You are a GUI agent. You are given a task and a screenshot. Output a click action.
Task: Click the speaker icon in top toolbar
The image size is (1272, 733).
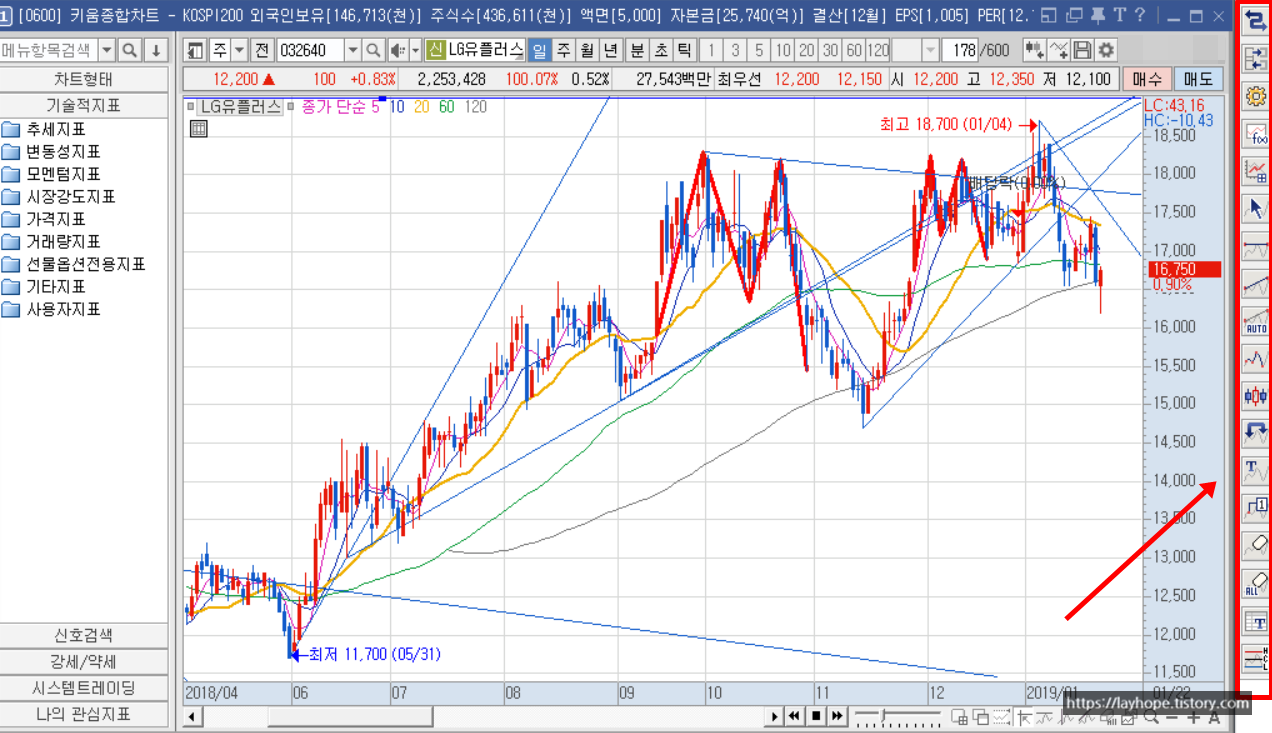click(397, 50)
